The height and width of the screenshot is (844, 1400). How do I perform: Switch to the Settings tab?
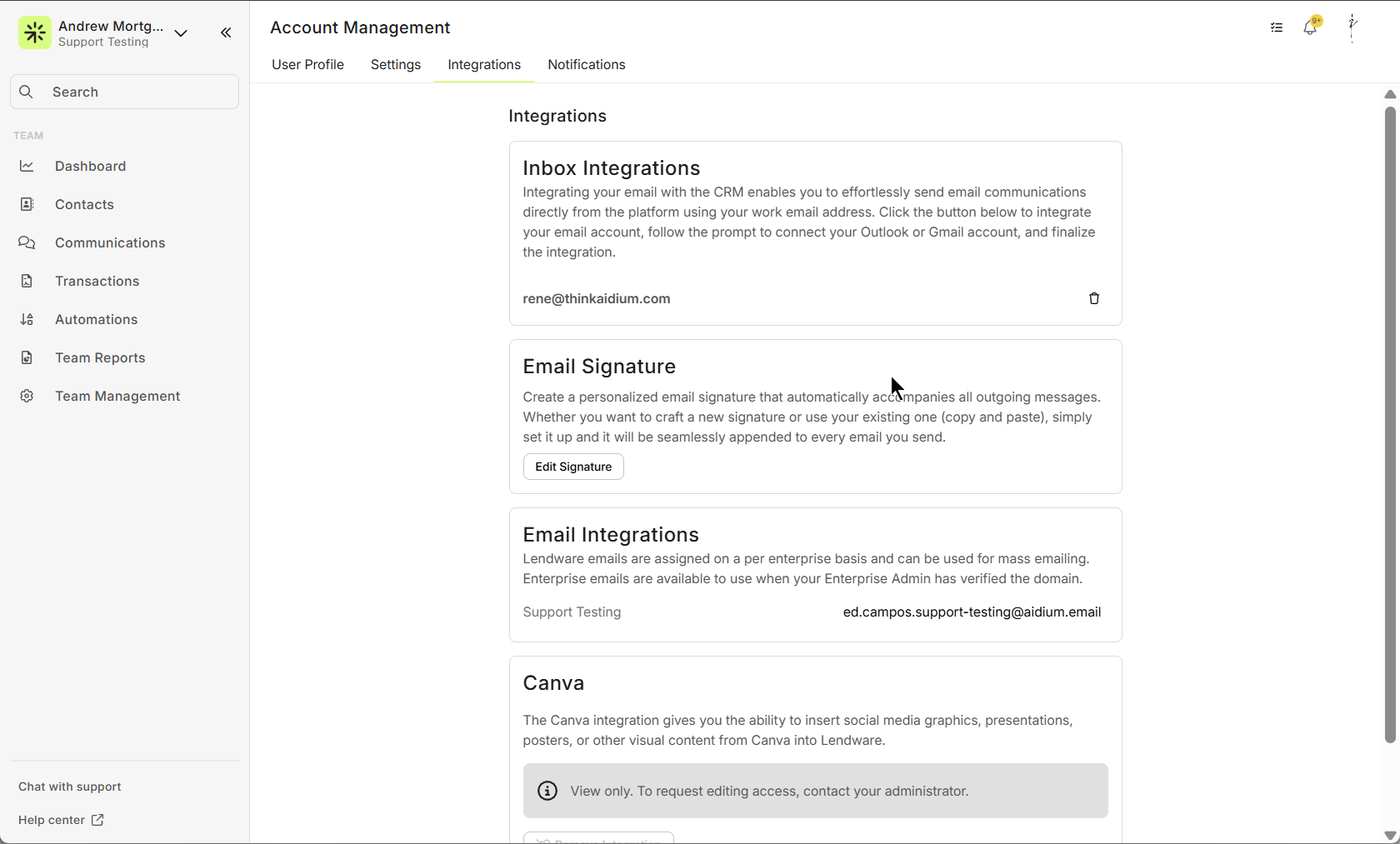click(x=396, y=64)
